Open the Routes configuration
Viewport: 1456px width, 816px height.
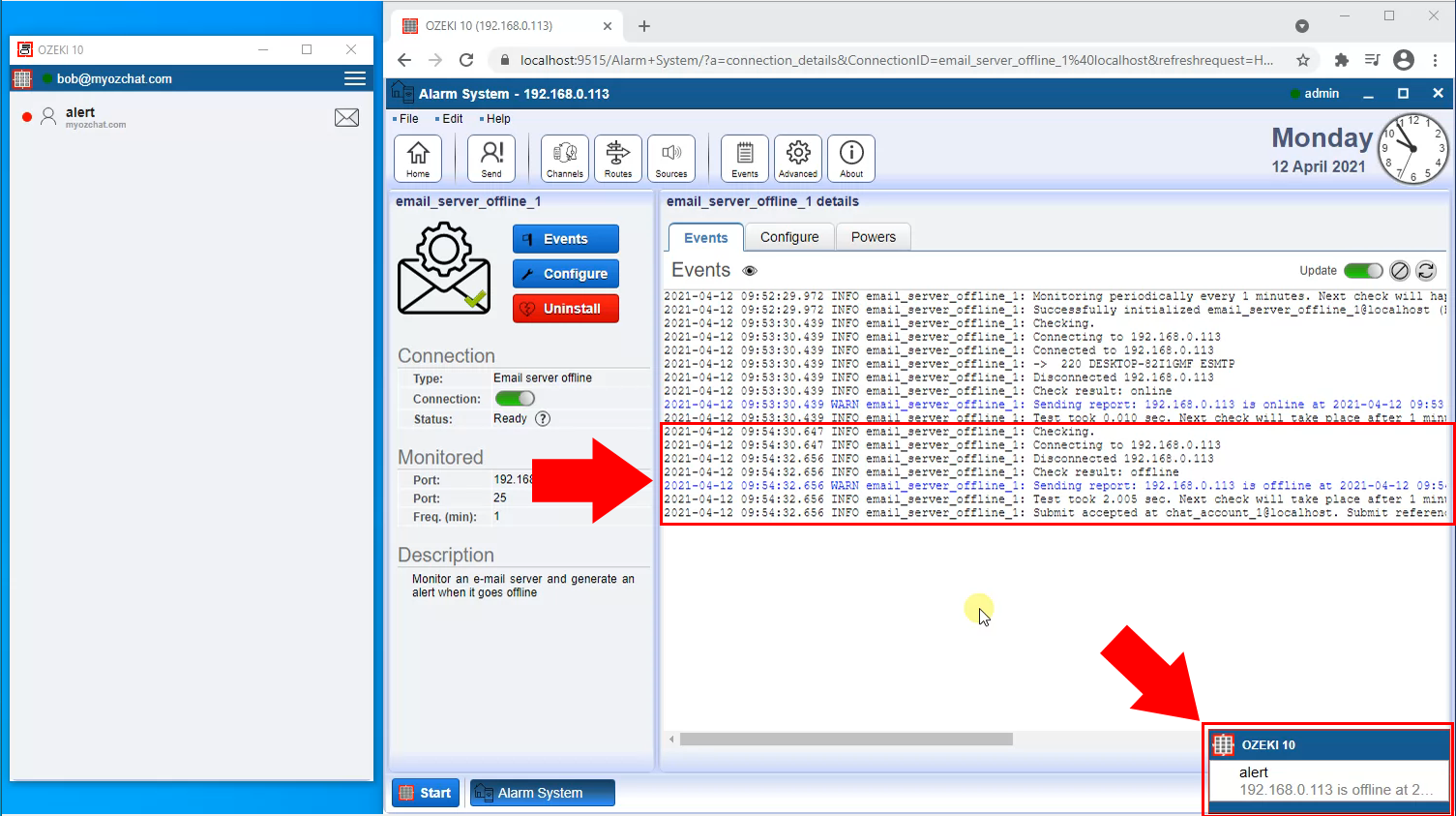coord(617,158)
